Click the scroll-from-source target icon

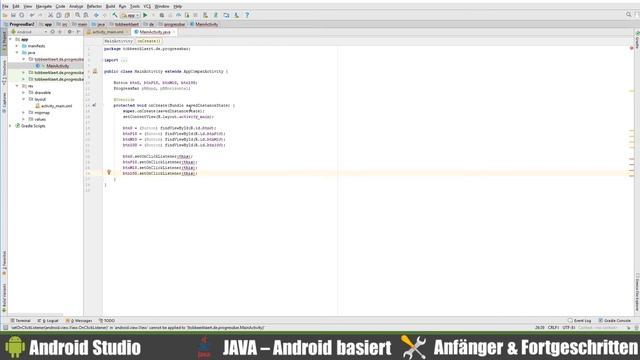(52, 31)
